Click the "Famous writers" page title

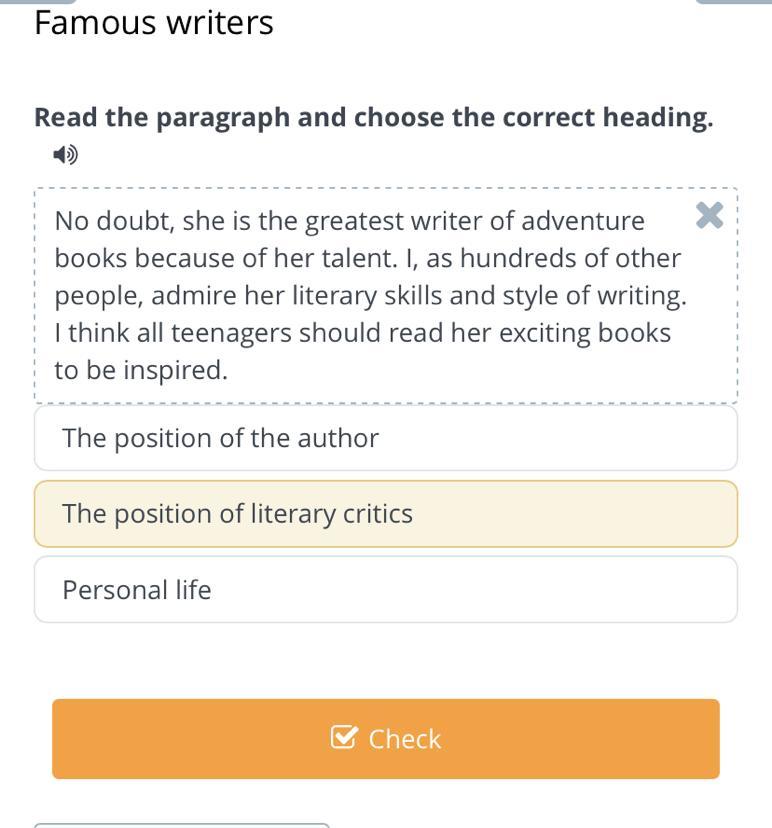coord(154,23)
